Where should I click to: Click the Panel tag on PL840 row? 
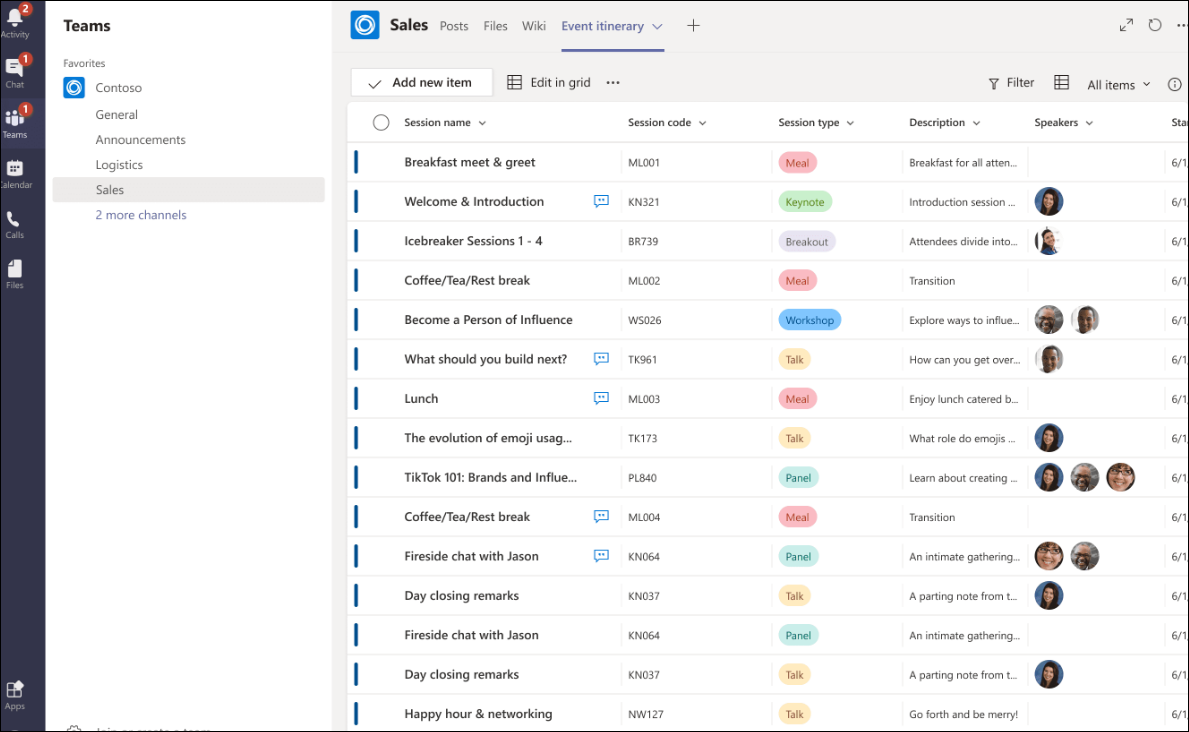click(798, 478)
